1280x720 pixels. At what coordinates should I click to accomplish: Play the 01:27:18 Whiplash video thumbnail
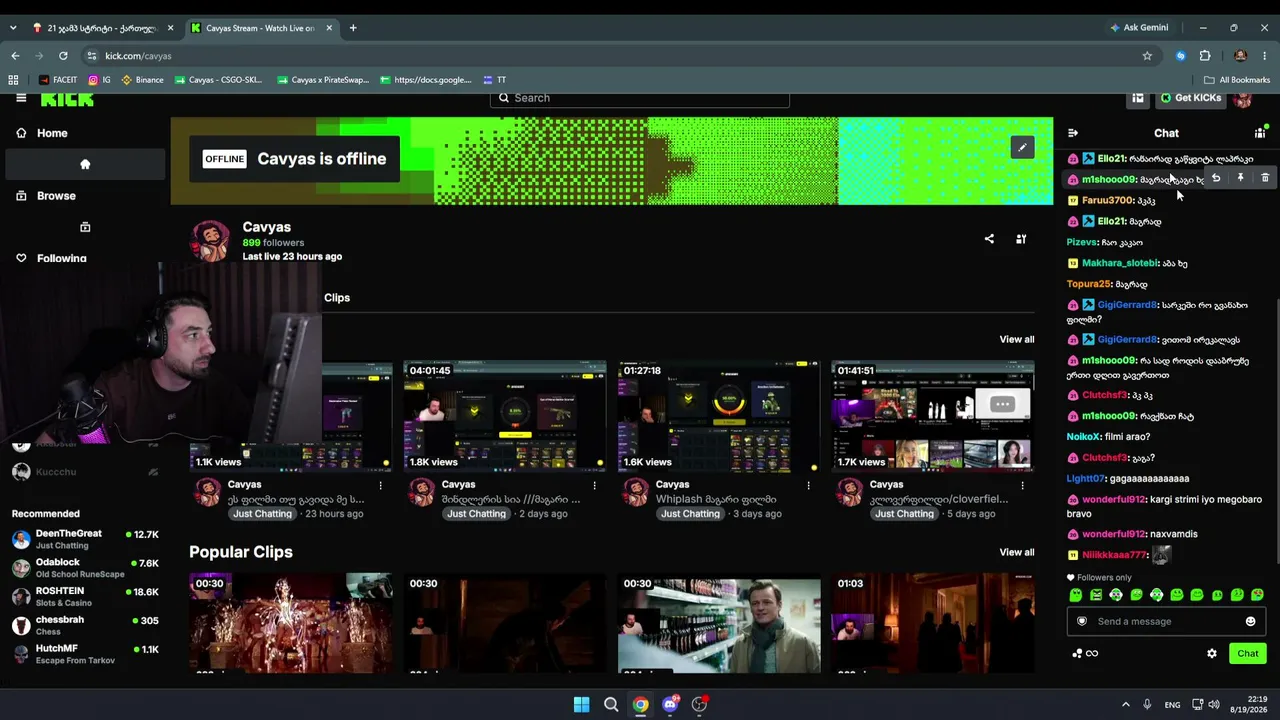click(719, 416)
